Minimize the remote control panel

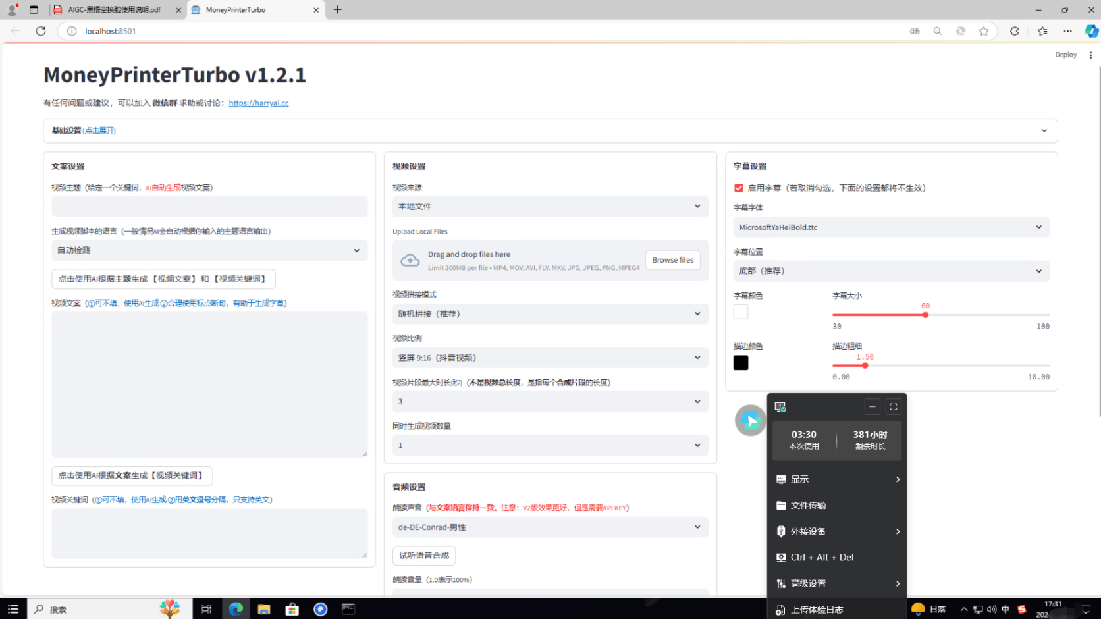(872, 406)
